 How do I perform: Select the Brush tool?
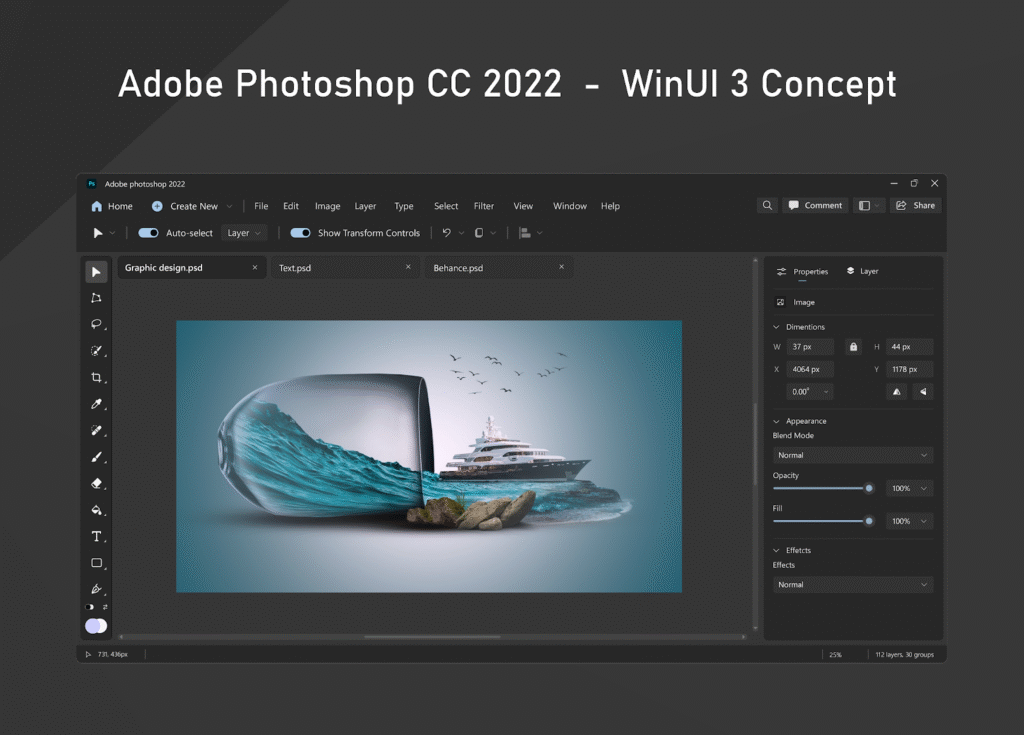[x=96, y=457]
